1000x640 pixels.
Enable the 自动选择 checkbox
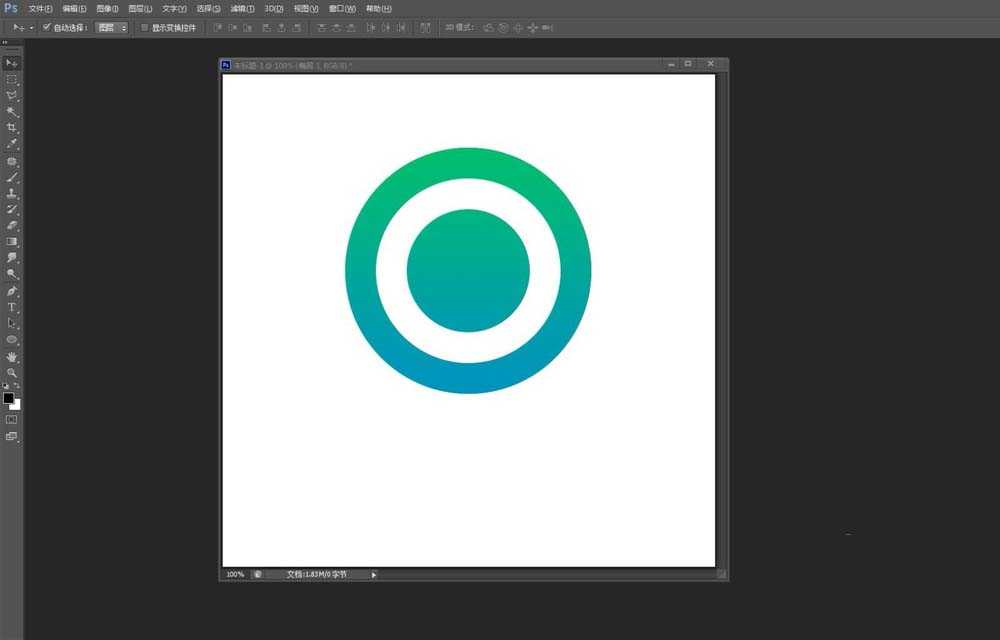click(47, 27)
